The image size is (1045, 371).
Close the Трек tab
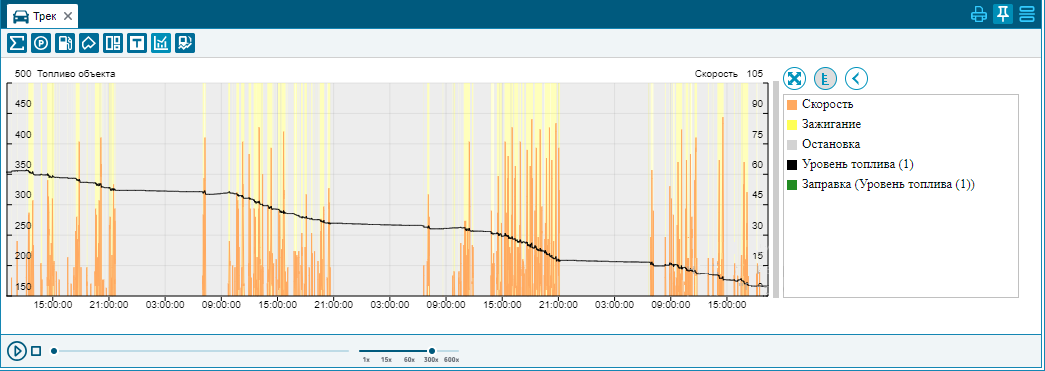pos(67,16)
